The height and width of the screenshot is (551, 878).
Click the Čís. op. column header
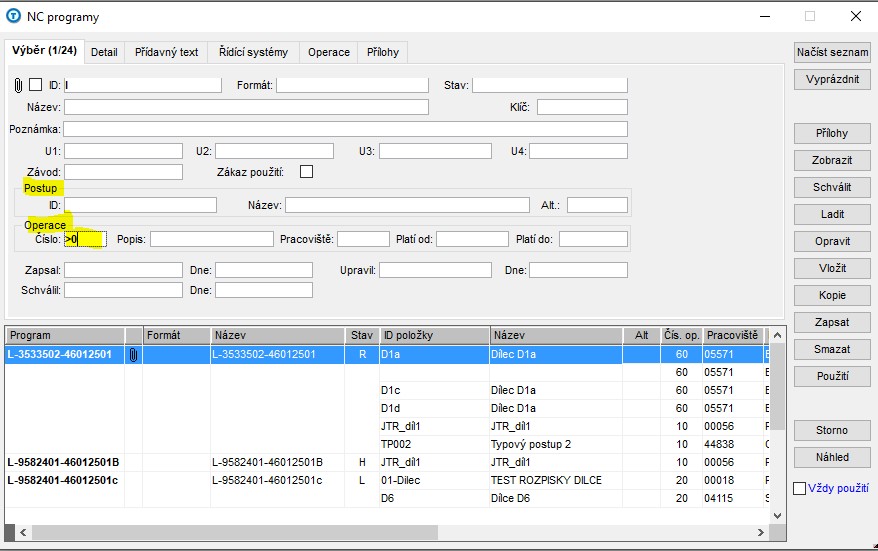click(x=681, y=335)
